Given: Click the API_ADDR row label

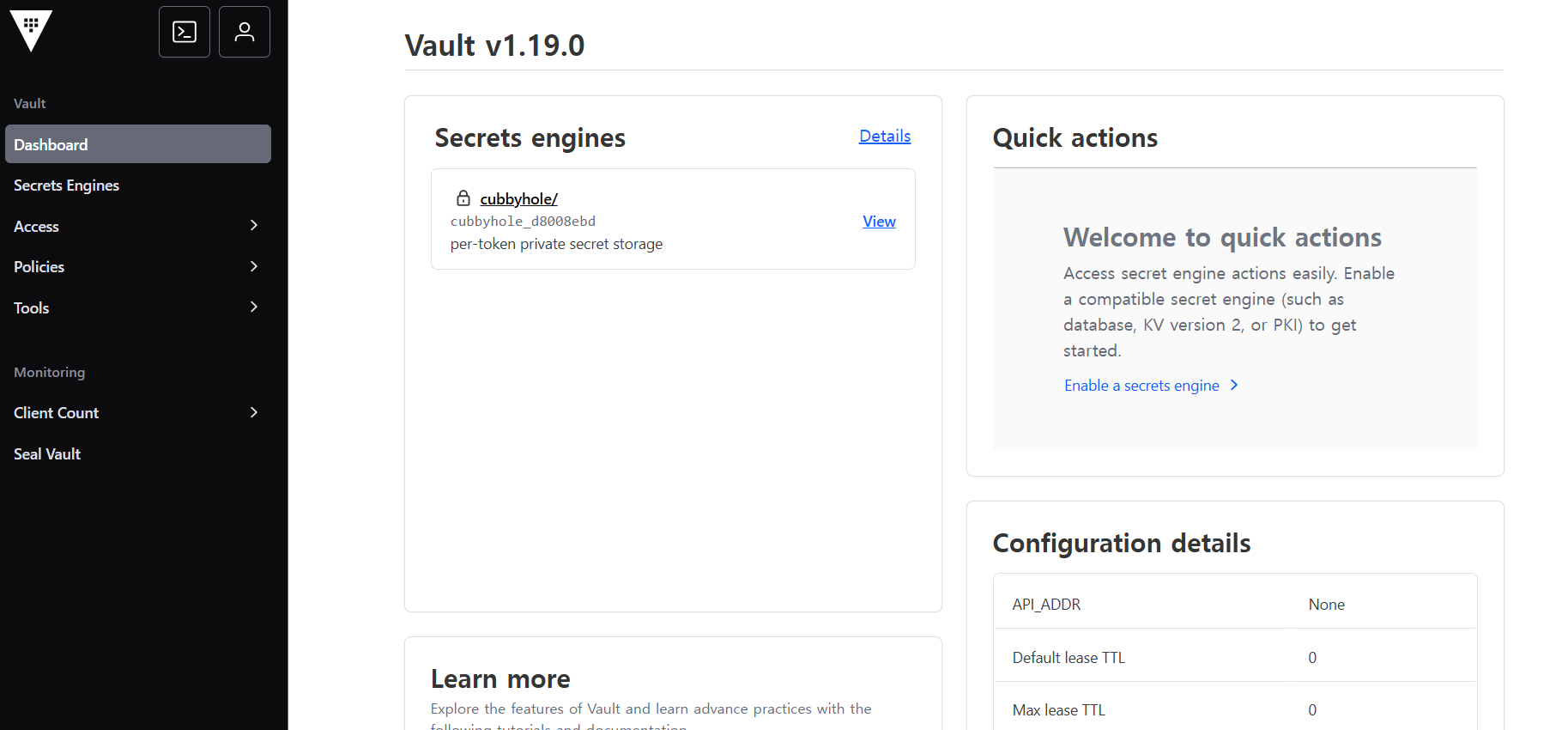Looking at the screenshot, I should click(x=1046, y=605).
